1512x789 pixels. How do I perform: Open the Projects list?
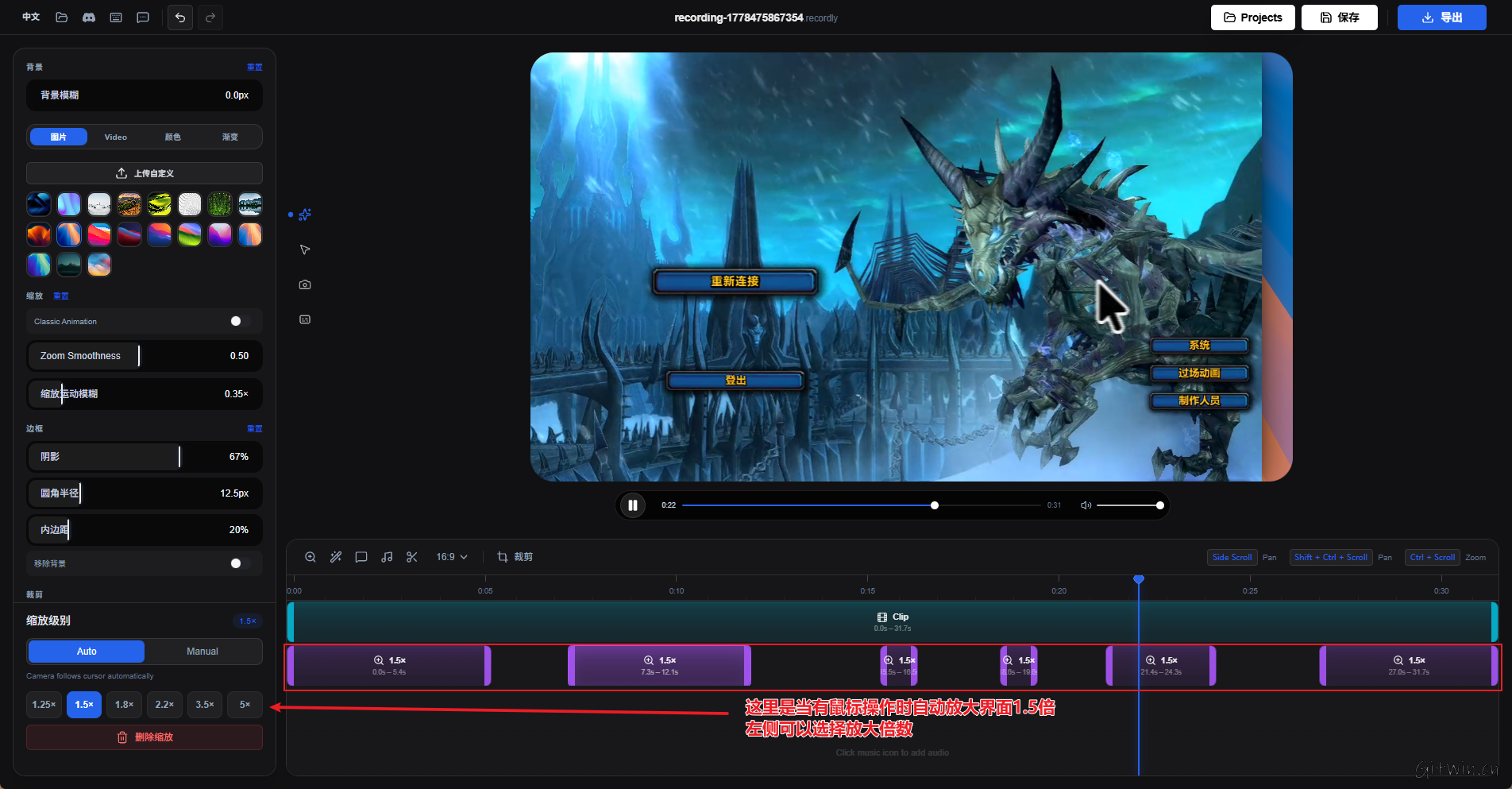tap(1253, 17)
